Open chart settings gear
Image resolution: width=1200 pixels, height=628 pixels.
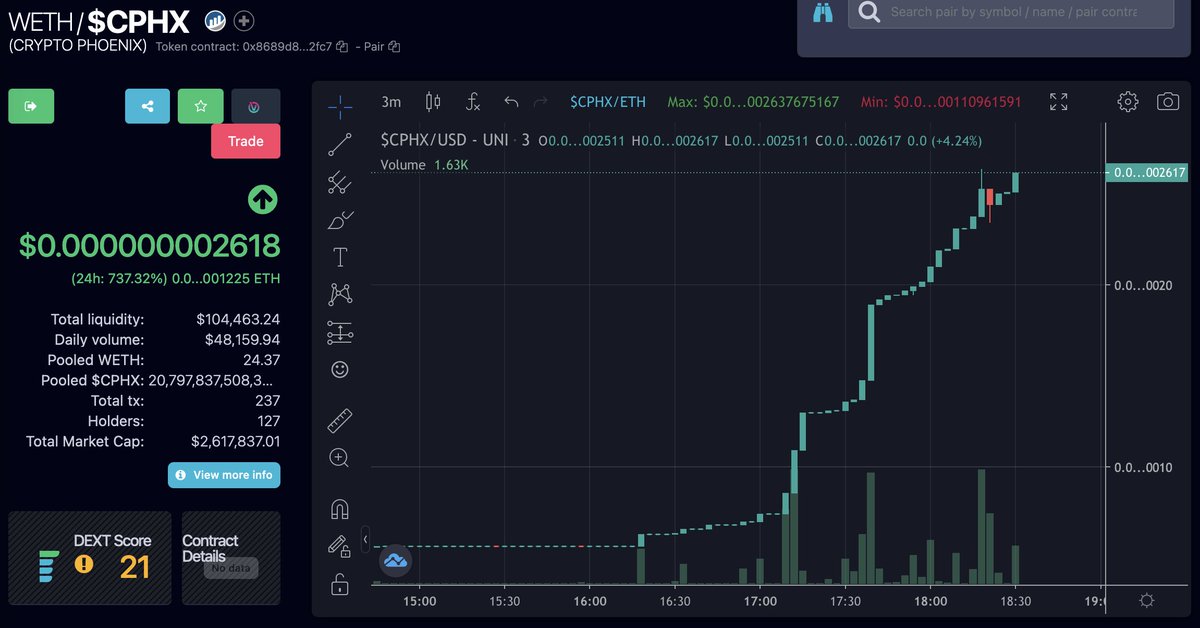[x=1128, y=101]
